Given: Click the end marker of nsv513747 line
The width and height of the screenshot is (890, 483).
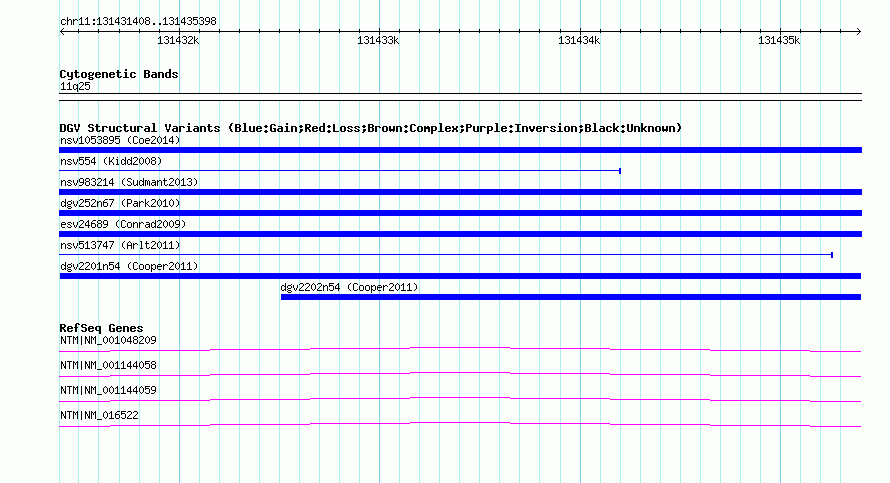Looking at the screenshot, I should (x=832, y=255).
